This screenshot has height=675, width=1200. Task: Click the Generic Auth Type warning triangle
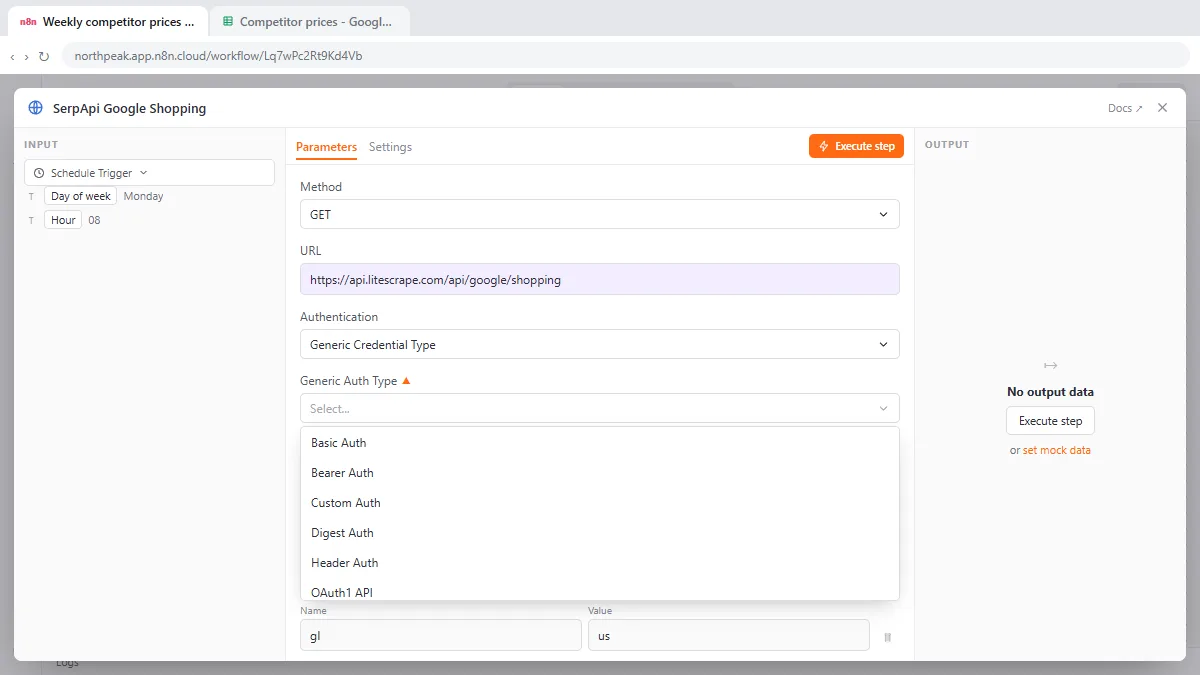coord(406,381)
